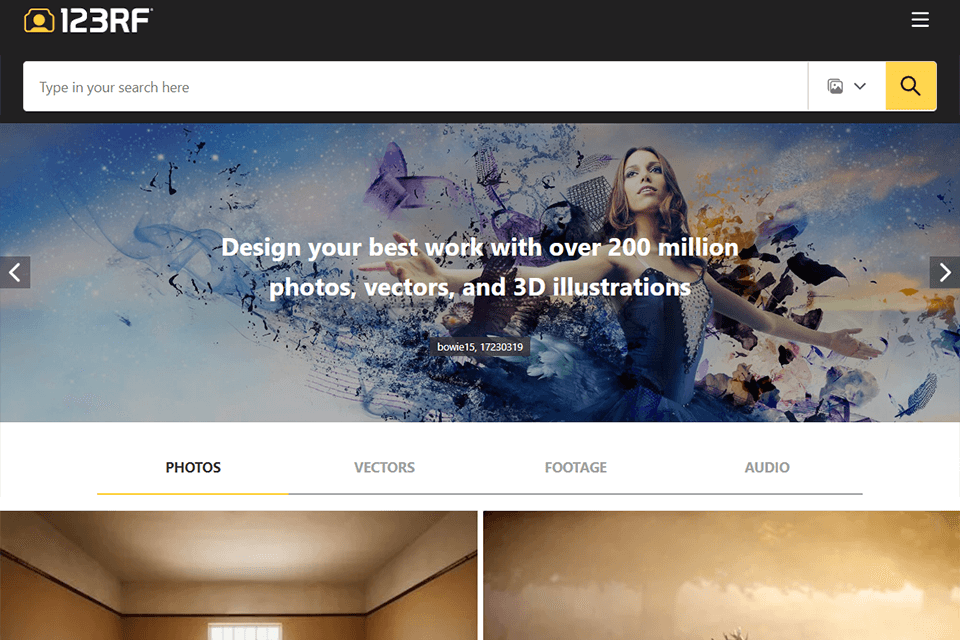Viewport: 960px width, 640px height.
Task: Switch to the VECTORS tab
Action: (384, 467)
